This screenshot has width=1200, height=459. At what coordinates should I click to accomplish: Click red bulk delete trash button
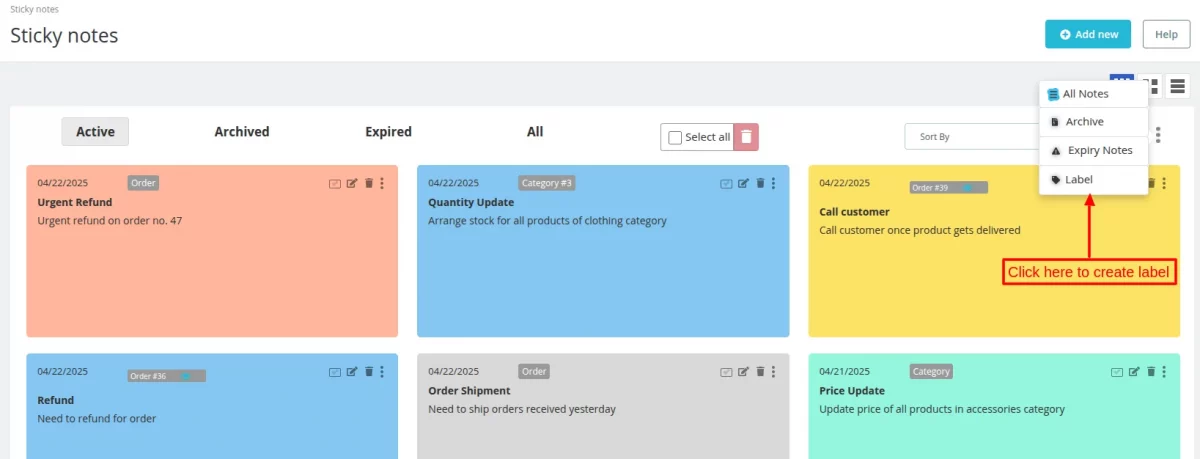coord(746,137)
